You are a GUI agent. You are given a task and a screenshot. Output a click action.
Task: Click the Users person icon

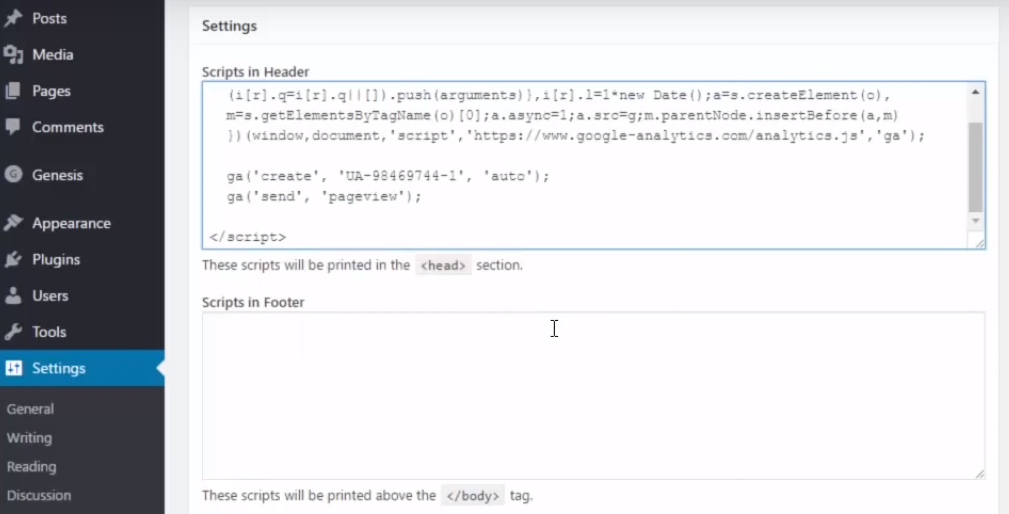coord(13,295)
